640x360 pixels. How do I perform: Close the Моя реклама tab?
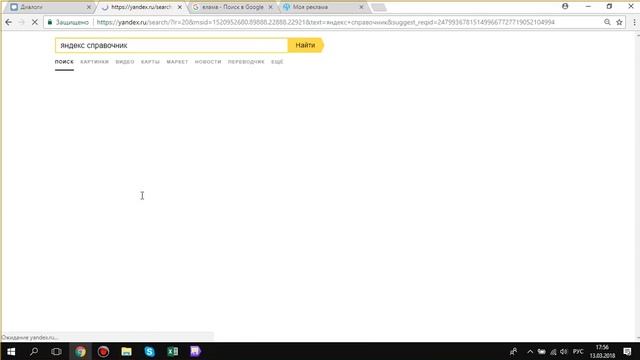pos(361,7)
